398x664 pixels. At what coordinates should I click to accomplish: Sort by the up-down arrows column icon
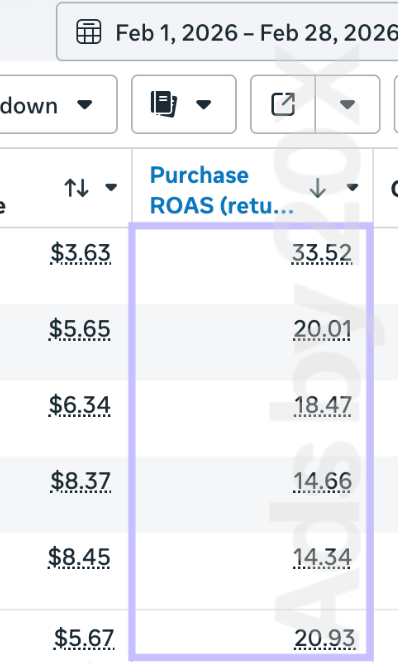tap(77, 188)
